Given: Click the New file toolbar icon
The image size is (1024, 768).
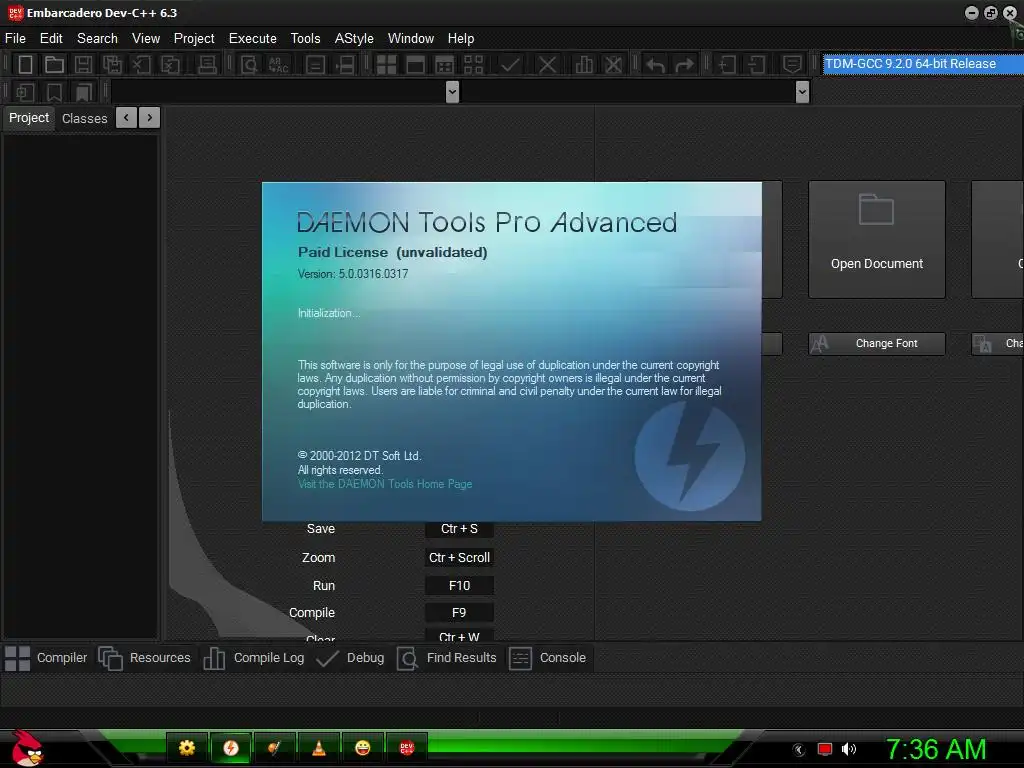Looking at the screenshot, I should click(x=25, y=64).
